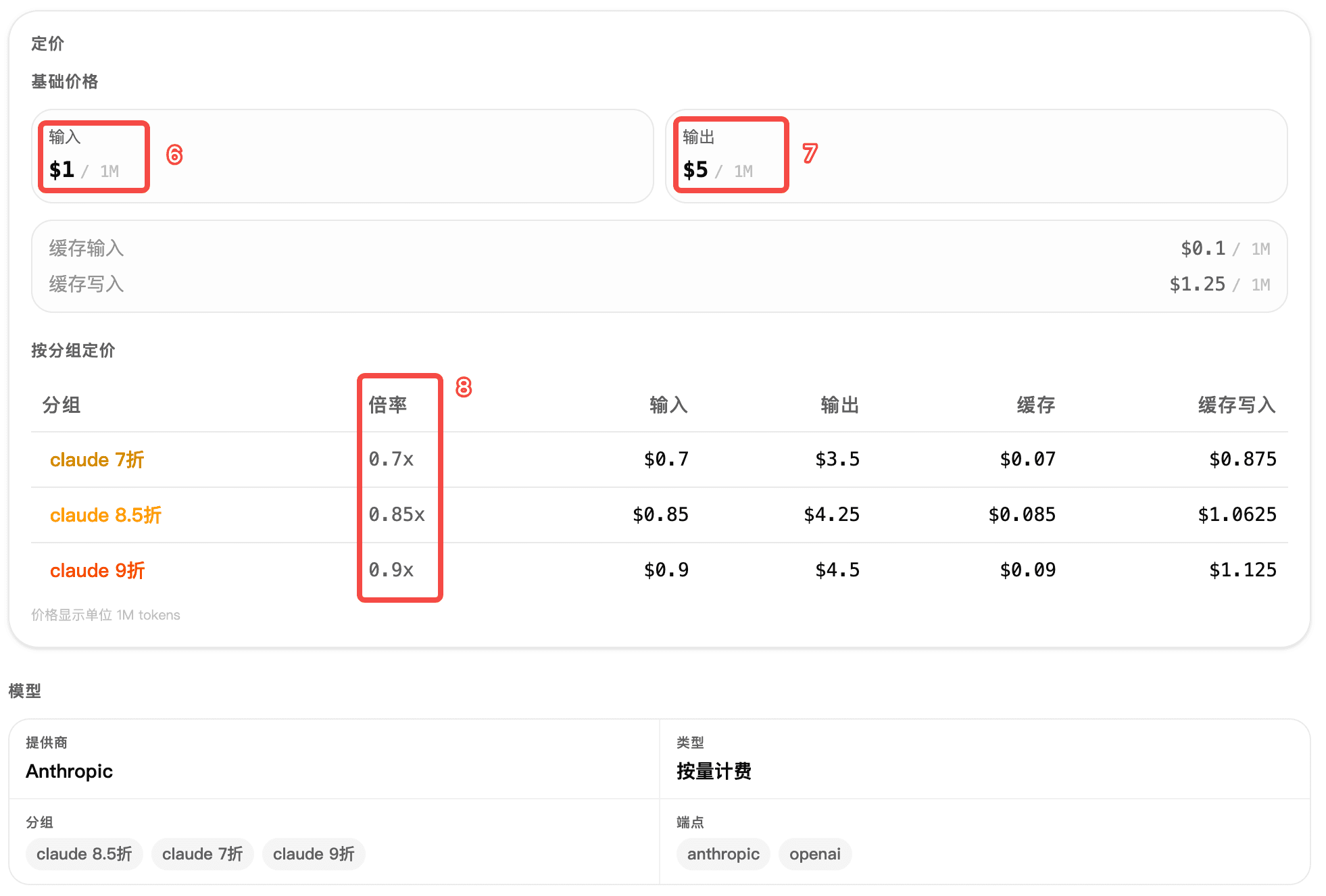
Task: Click the $0.09 cache price cell
Action: click(x=1028, y=570)
